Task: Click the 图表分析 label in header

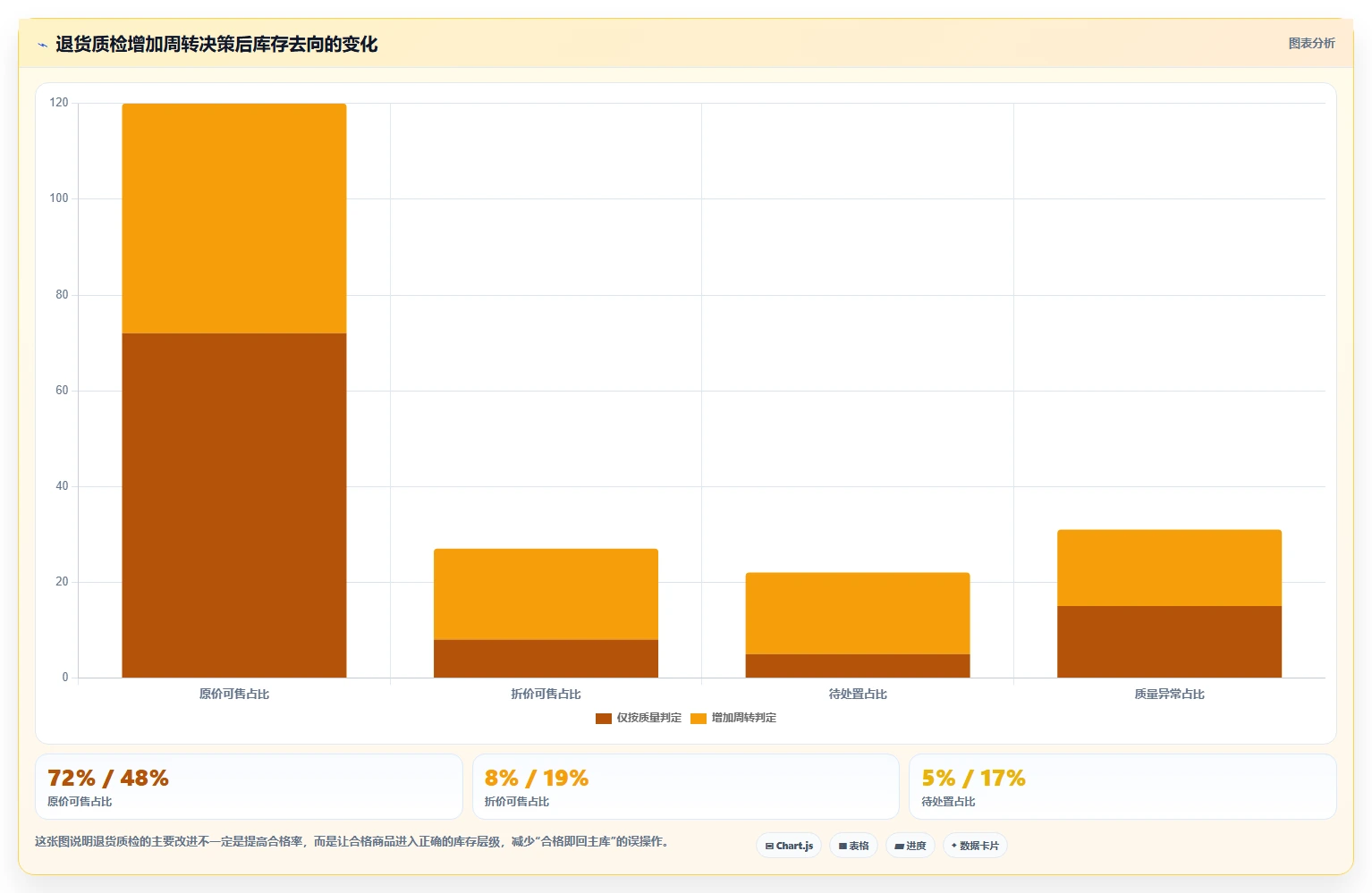Action: [1311, 43]
